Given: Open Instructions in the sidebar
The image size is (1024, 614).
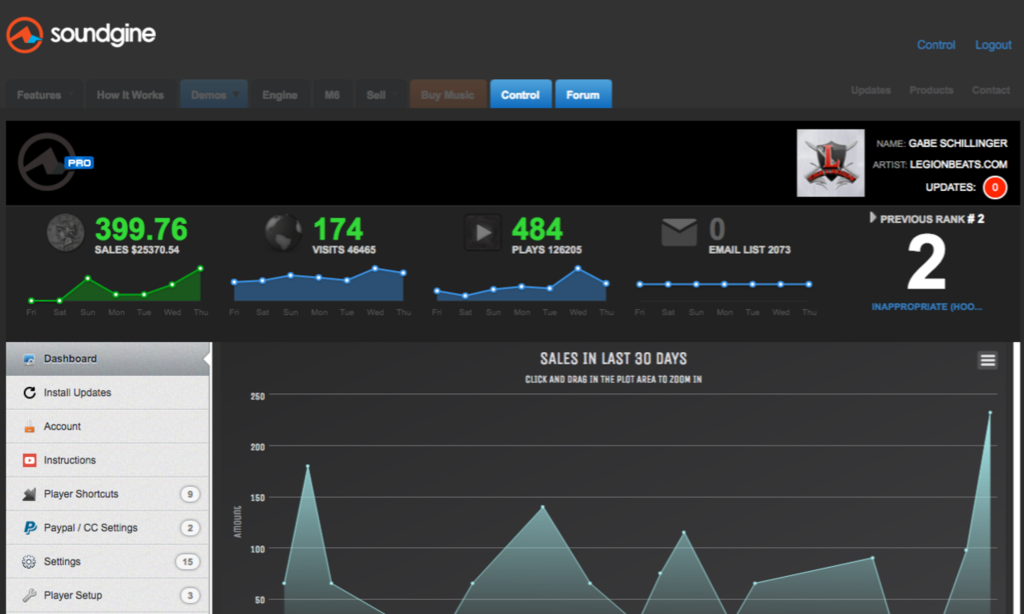Looking at the screenshot, I should pos(108,460).
